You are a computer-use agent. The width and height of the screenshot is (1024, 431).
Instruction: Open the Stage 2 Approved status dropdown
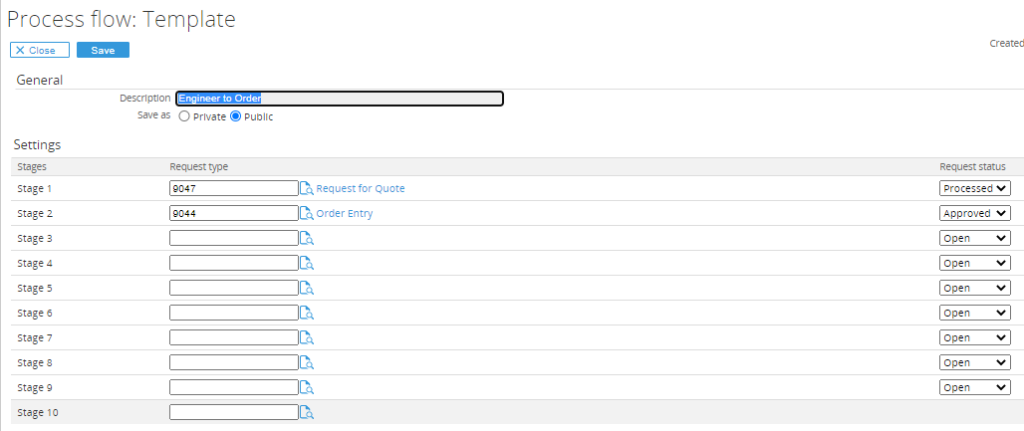point(975,213)
